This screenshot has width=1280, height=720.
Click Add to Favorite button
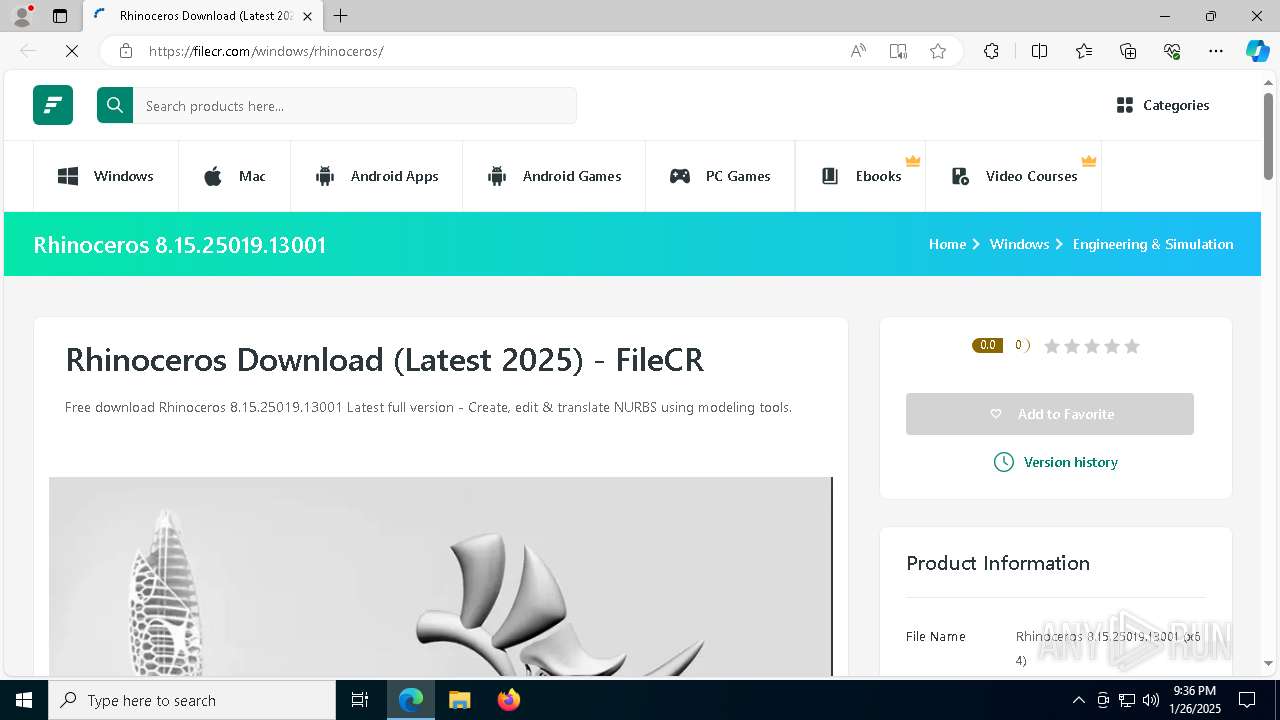[x=1050, y=414]
